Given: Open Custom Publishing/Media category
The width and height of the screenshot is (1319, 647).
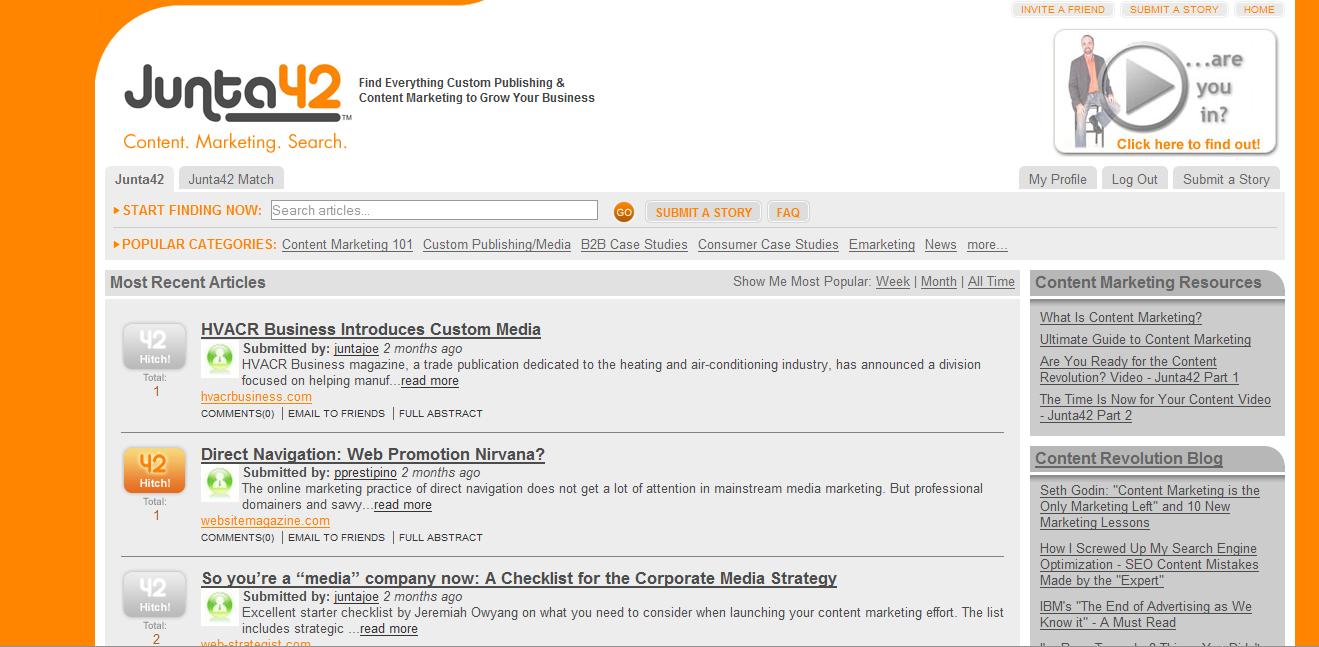Looking at the screenshot, I should (x=497, y=244).
